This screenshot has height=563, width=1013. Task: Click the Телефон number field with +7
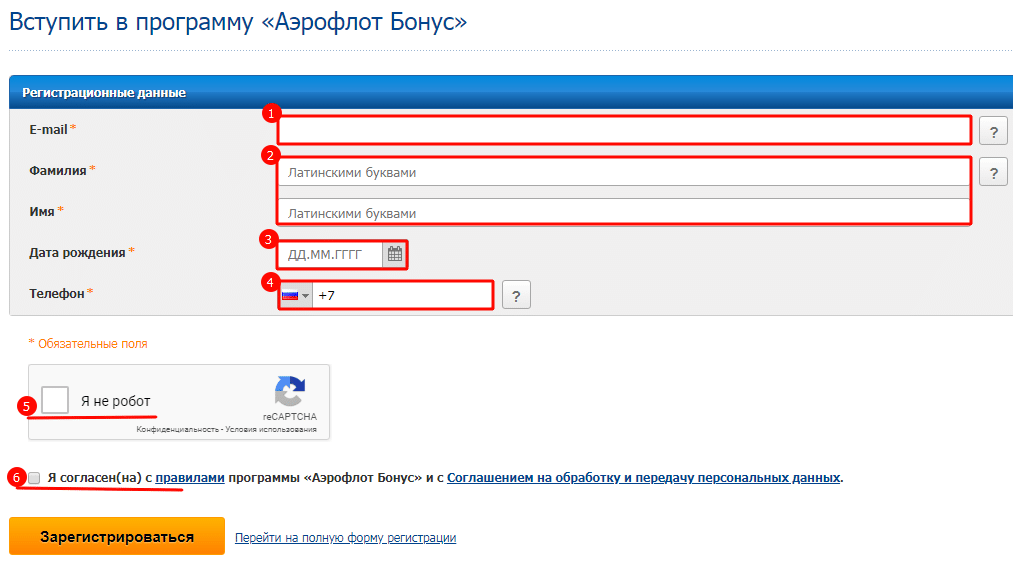pos(402,296)
